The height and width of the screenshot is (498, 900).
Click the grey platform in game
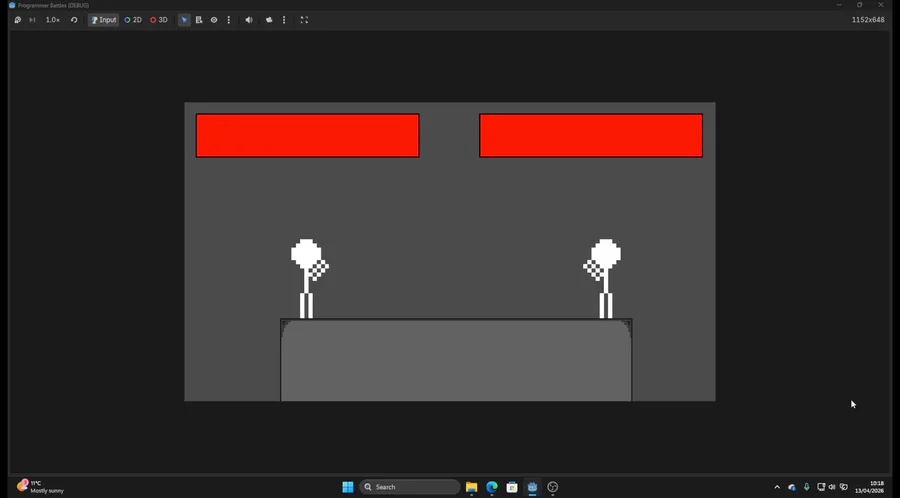pos(456,360)
